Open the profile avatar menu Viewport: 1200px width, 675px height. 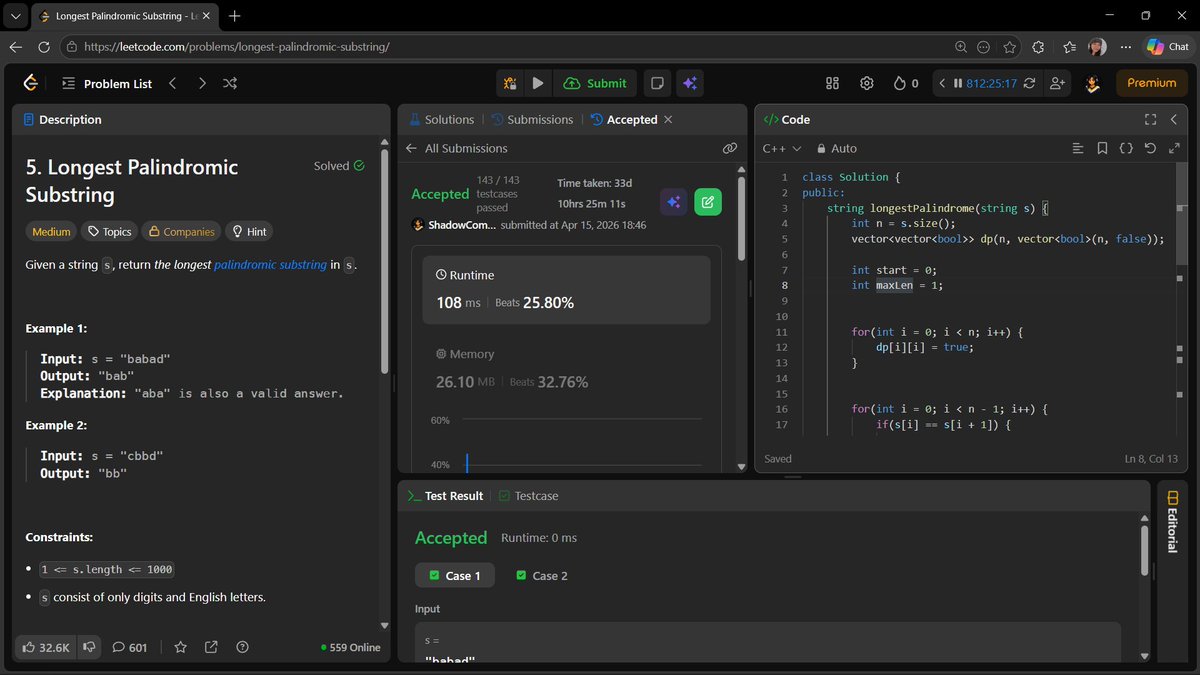click(x=1093, y=83)
